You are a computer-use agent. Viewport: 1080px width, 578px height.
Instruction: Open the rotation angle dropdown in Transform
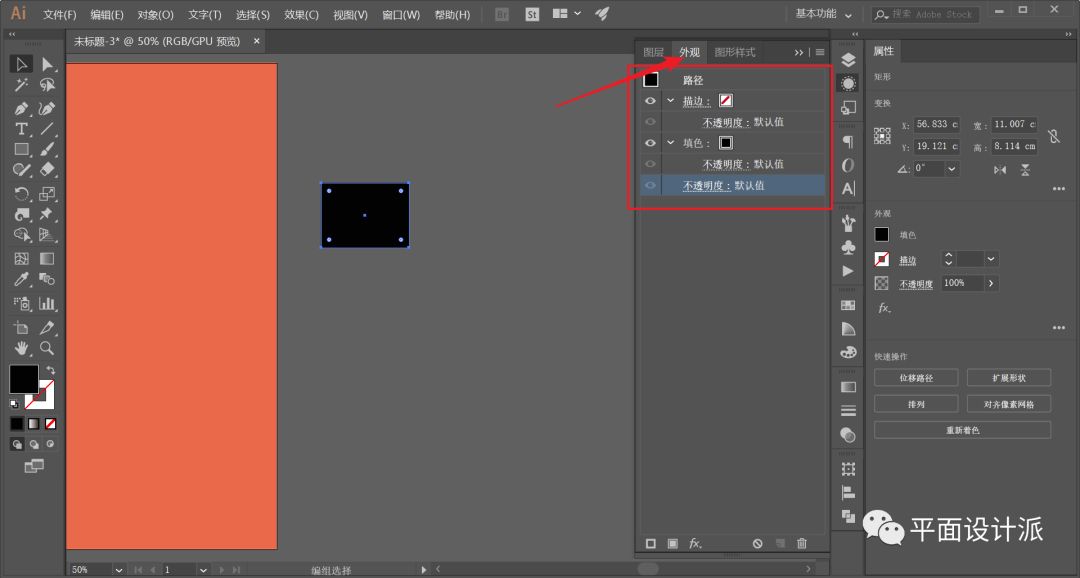click(951, 169)
